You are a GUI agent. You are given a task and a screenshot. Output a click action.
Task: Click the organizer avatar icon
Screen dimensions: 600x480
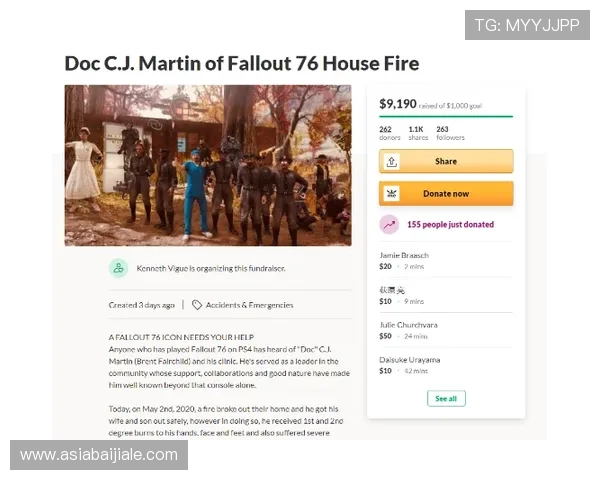119,268
